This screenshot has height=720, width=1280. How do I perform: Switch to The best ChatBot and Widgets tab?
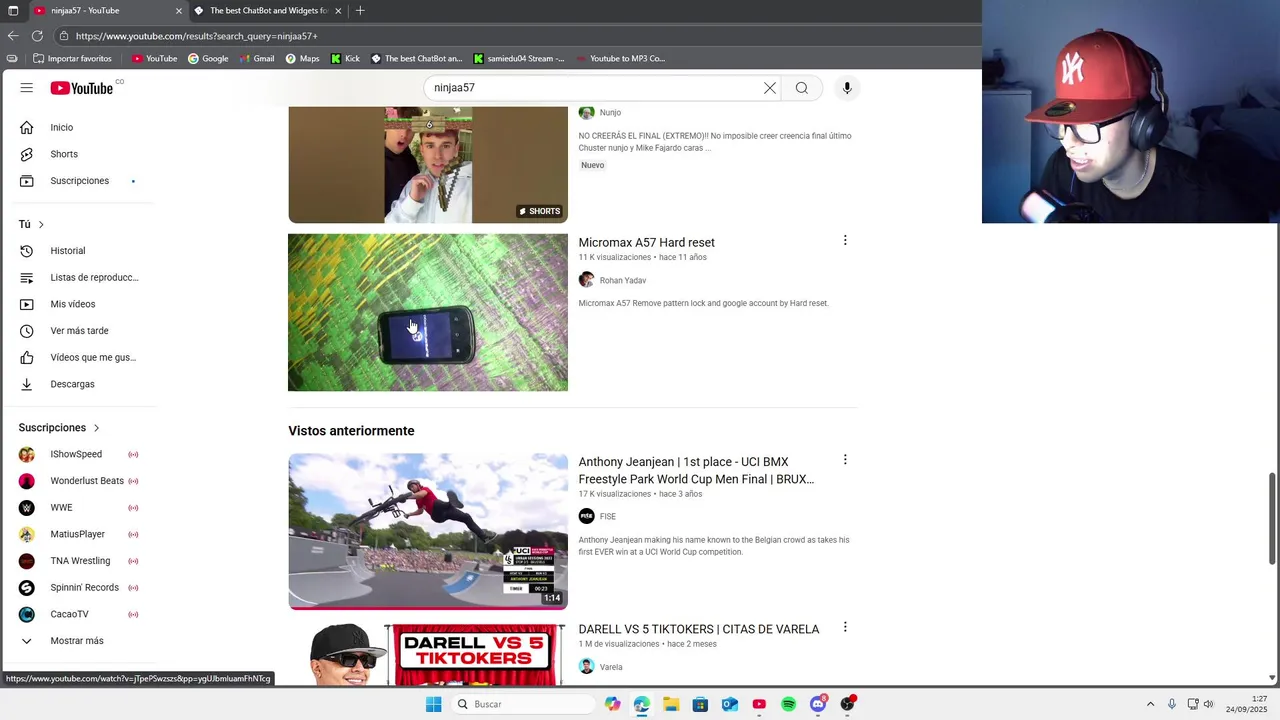point(268,11)
